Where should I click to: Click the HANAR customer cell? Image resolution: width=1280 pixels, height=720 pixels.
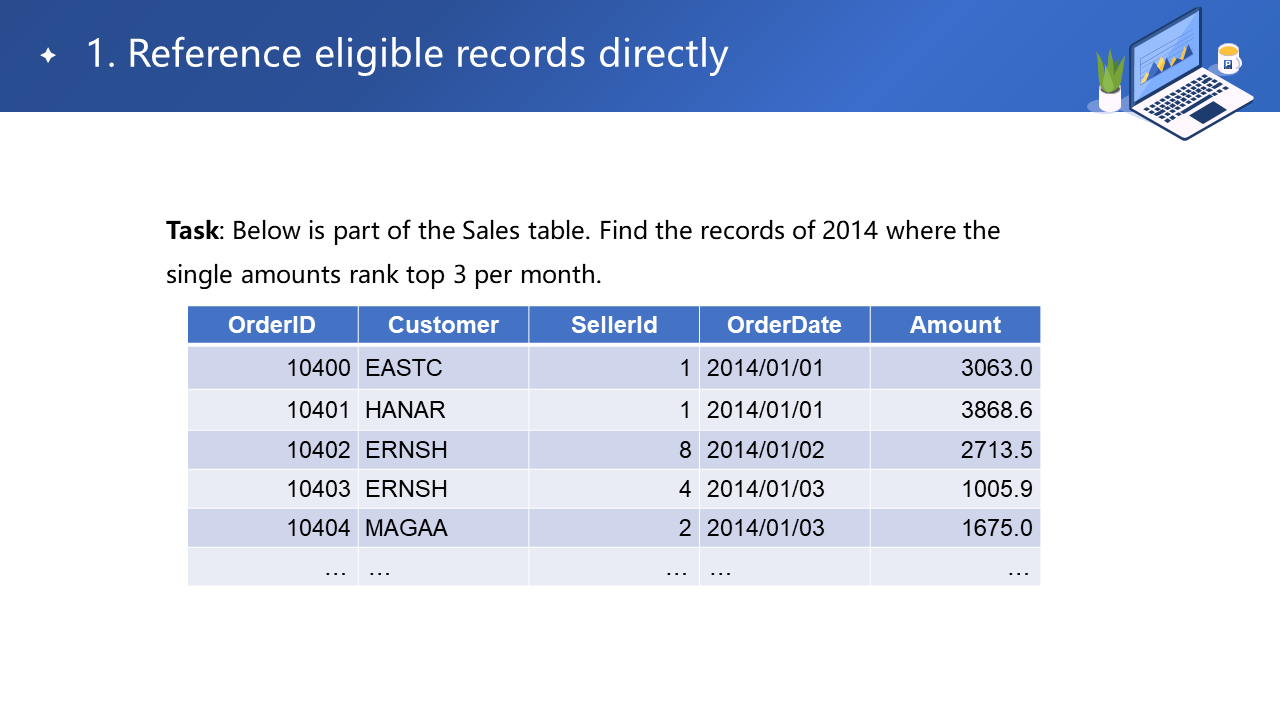[x=405, y=410]
